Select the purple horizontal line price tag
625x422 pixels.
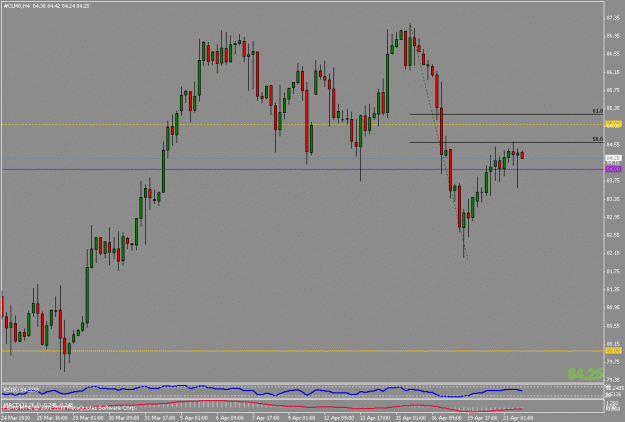(613, 169)
